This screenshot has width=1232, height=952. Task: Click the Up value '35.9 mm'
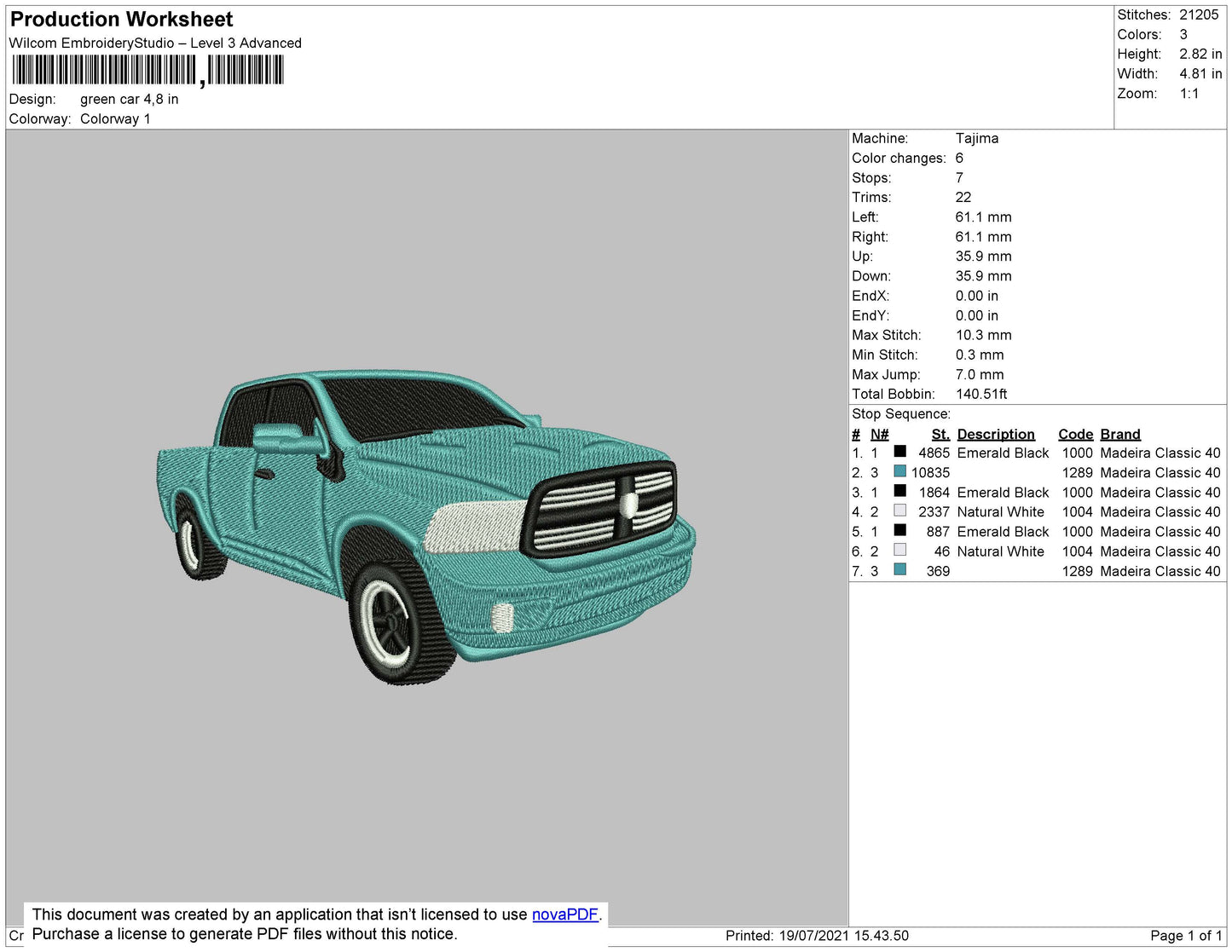coord(983,257)
